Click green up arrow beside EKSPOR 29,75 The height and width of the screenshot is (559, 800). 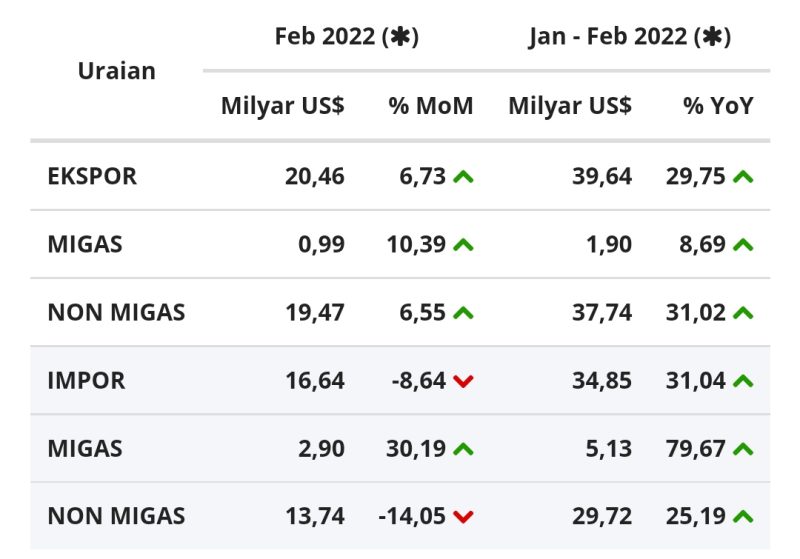pos(743,177)
